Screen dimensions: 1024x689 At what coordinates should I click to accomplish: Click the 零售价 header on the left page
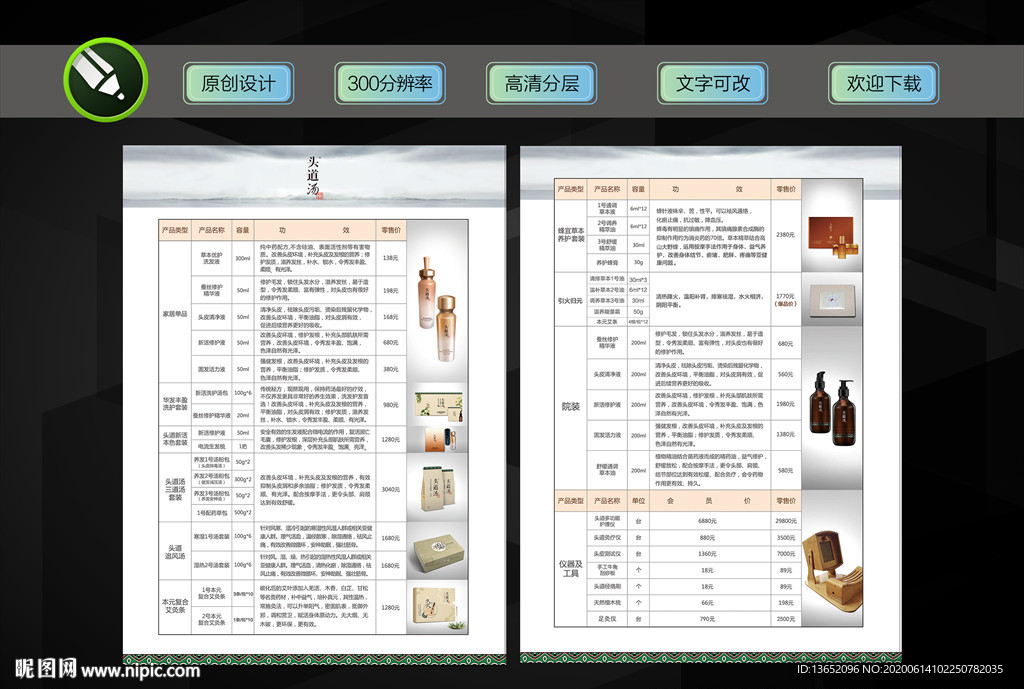click(390, 230)
